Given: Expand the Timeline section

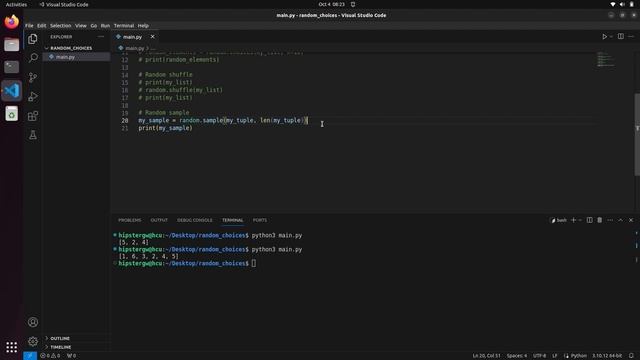Looking at the screenshot, I should pos(60,347).
